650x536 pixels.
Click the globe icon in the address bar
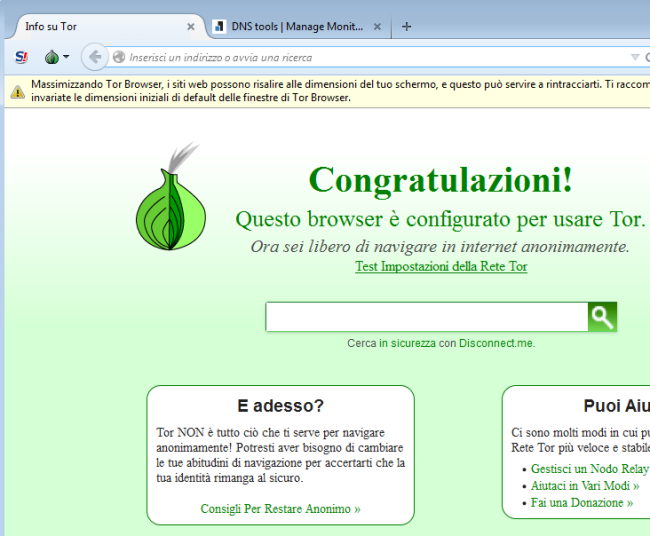pos(119,58)
